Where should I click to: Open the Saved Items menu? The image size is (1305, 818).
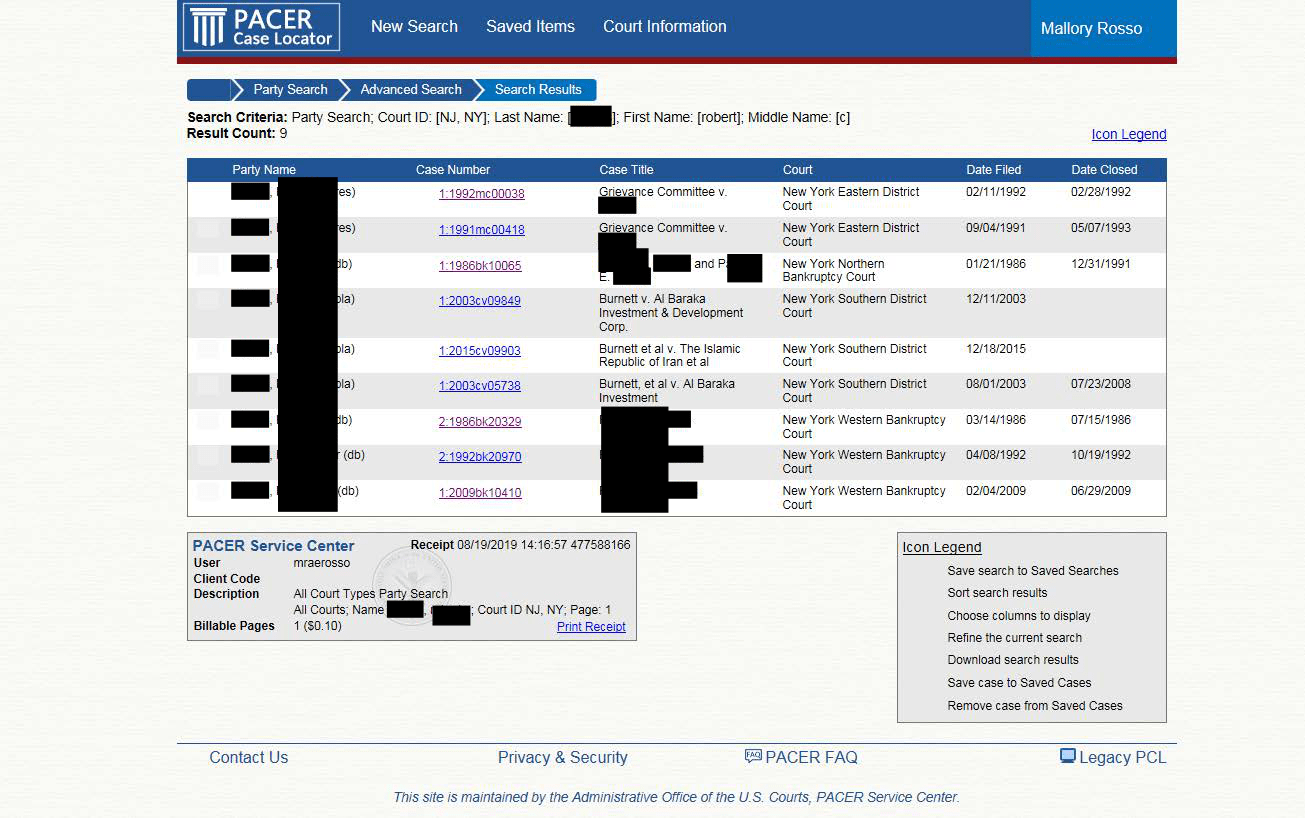pos(530,27)
